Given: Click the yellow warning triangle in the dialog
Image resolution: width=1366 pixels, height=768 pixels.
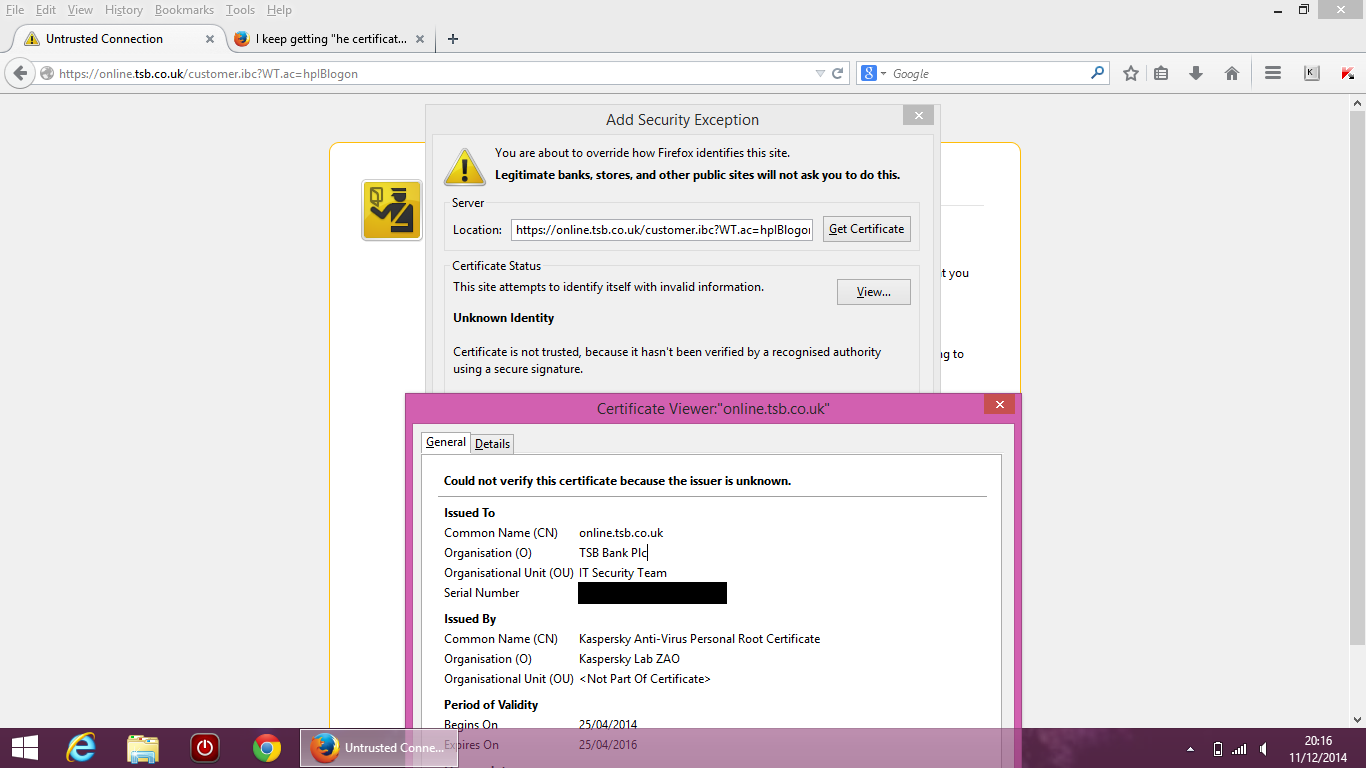Looking at the screenshot, I should 465,167.
